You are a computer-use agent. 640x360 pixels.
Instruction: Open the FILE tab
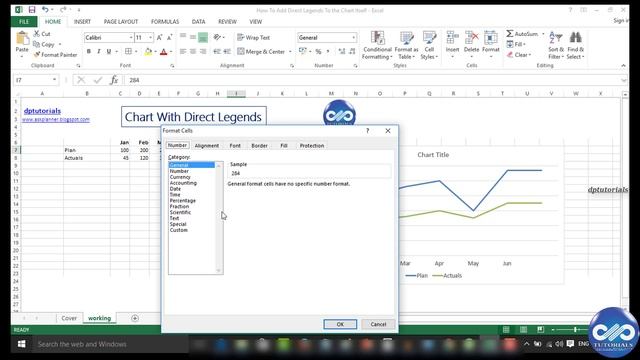(x=24, y=22)
